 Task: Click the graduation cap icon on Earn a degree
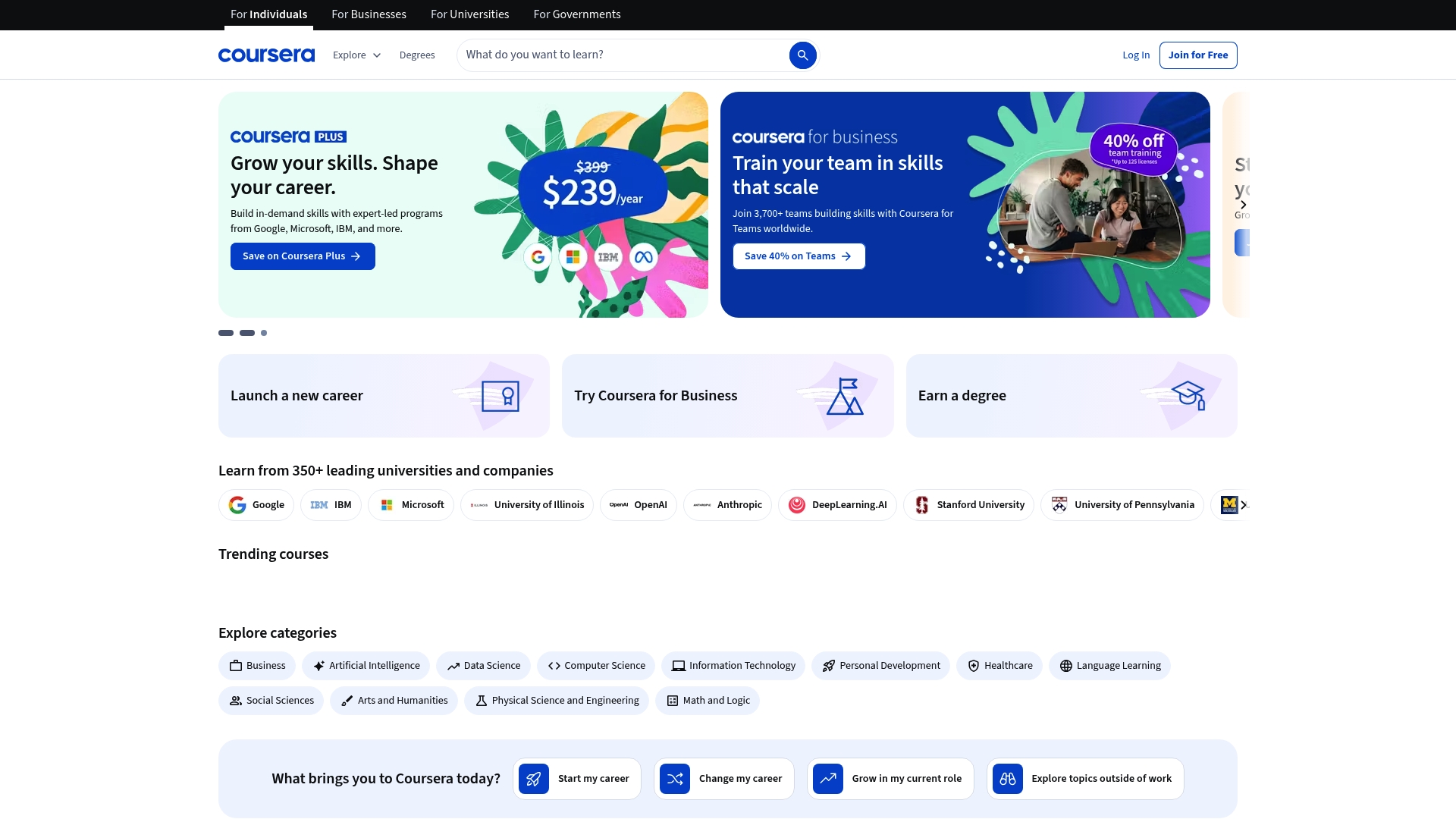click(1188, 395)
